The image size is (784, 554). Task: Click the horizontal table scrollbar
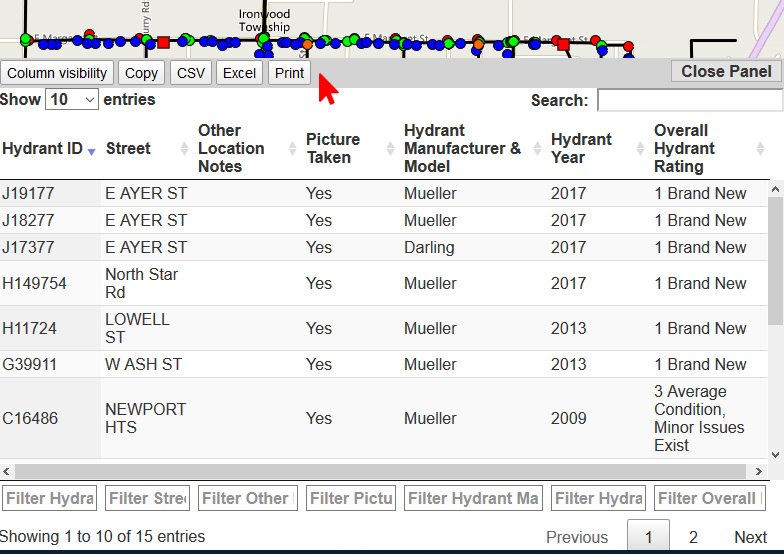380,471
